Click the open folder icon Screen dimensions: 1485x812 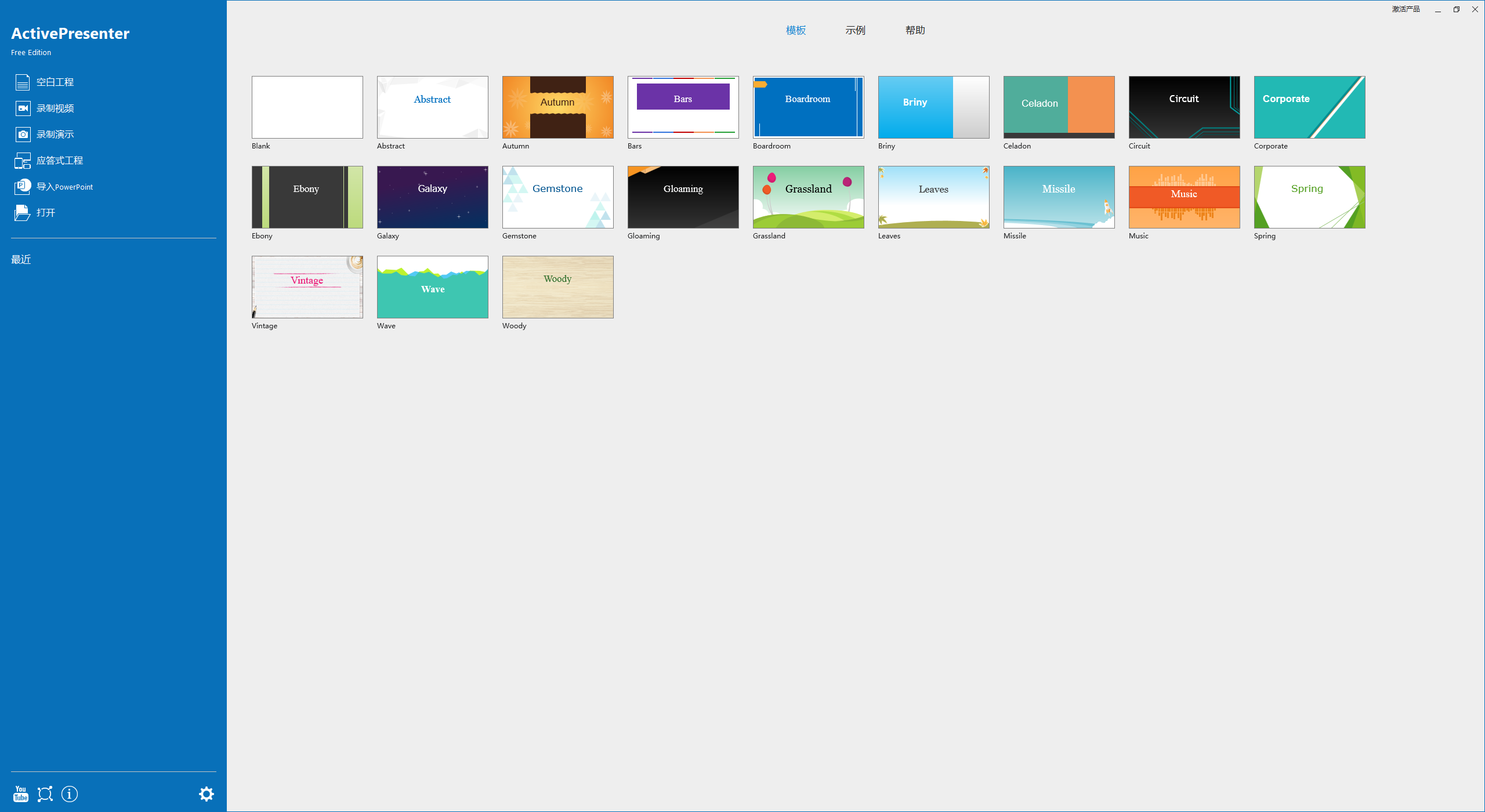point(23,213)
